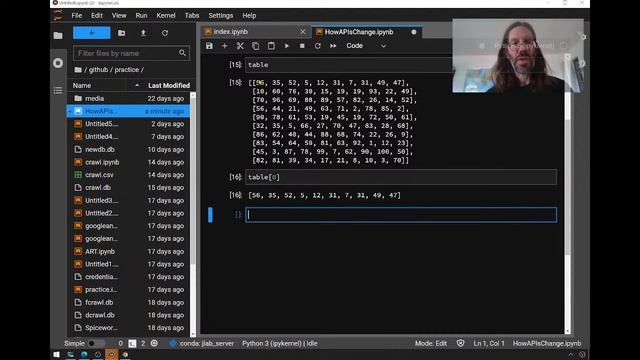
Task: Select the crawl.db file
Action: (128, 187)
